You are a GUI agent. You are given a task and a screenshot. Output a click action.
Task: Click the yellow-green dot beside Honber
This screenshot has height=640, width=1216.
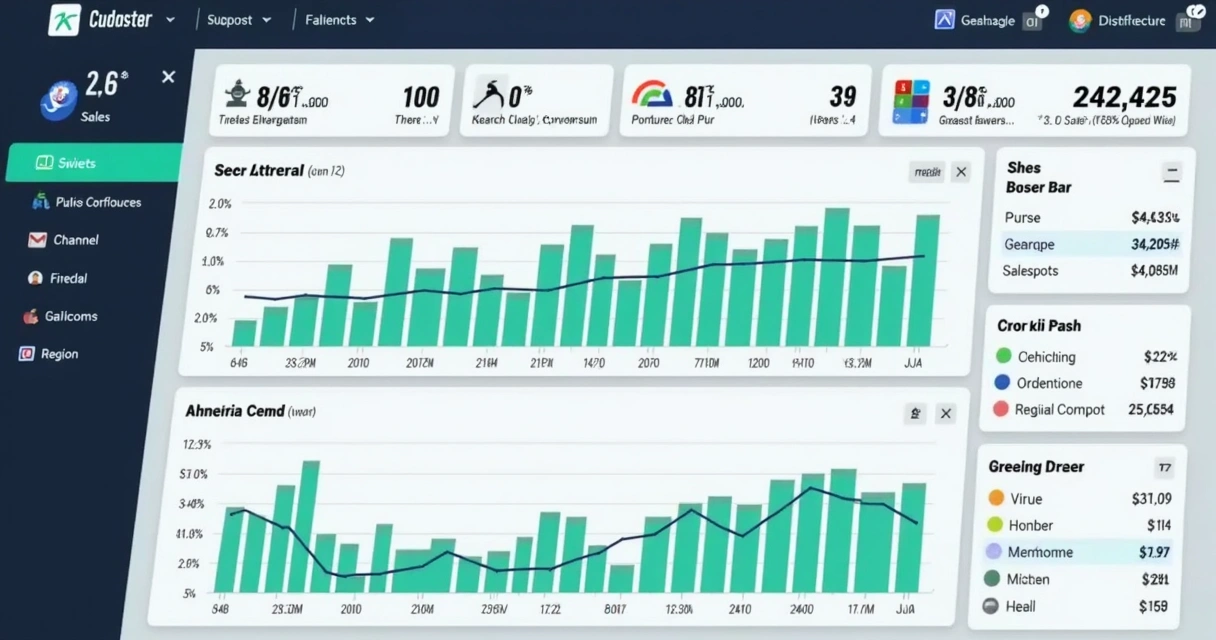pos(994,525)
